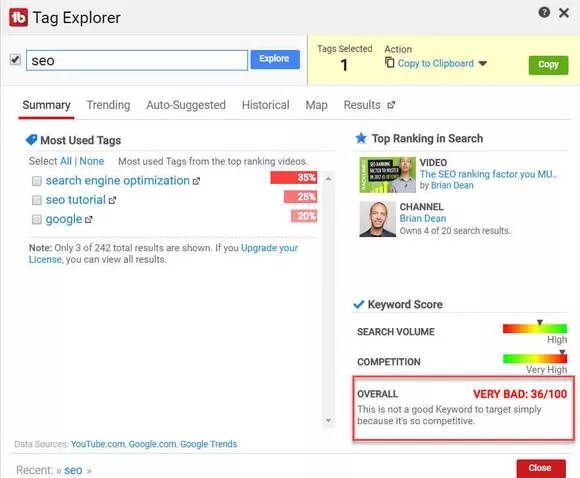This screenshot has height=478, width=580.
Task: Open the Upgrade your License link
Action: [x=163, y=253]
